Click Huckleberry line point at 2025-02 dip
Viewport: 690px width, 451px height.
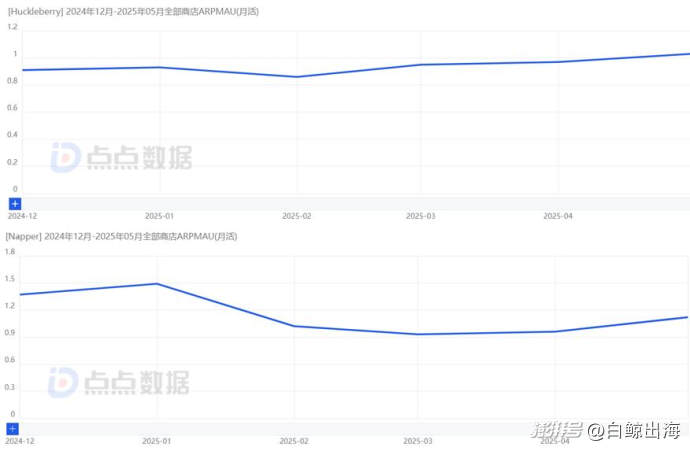296,77
